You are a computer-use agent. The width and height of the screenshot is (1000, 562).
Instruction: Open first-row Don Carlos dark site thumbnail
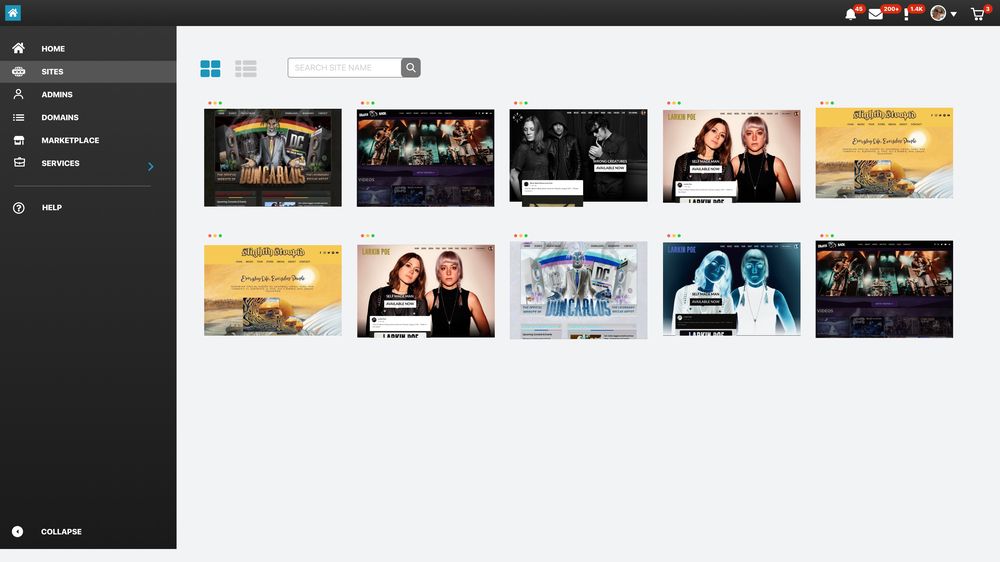[272, 158]
